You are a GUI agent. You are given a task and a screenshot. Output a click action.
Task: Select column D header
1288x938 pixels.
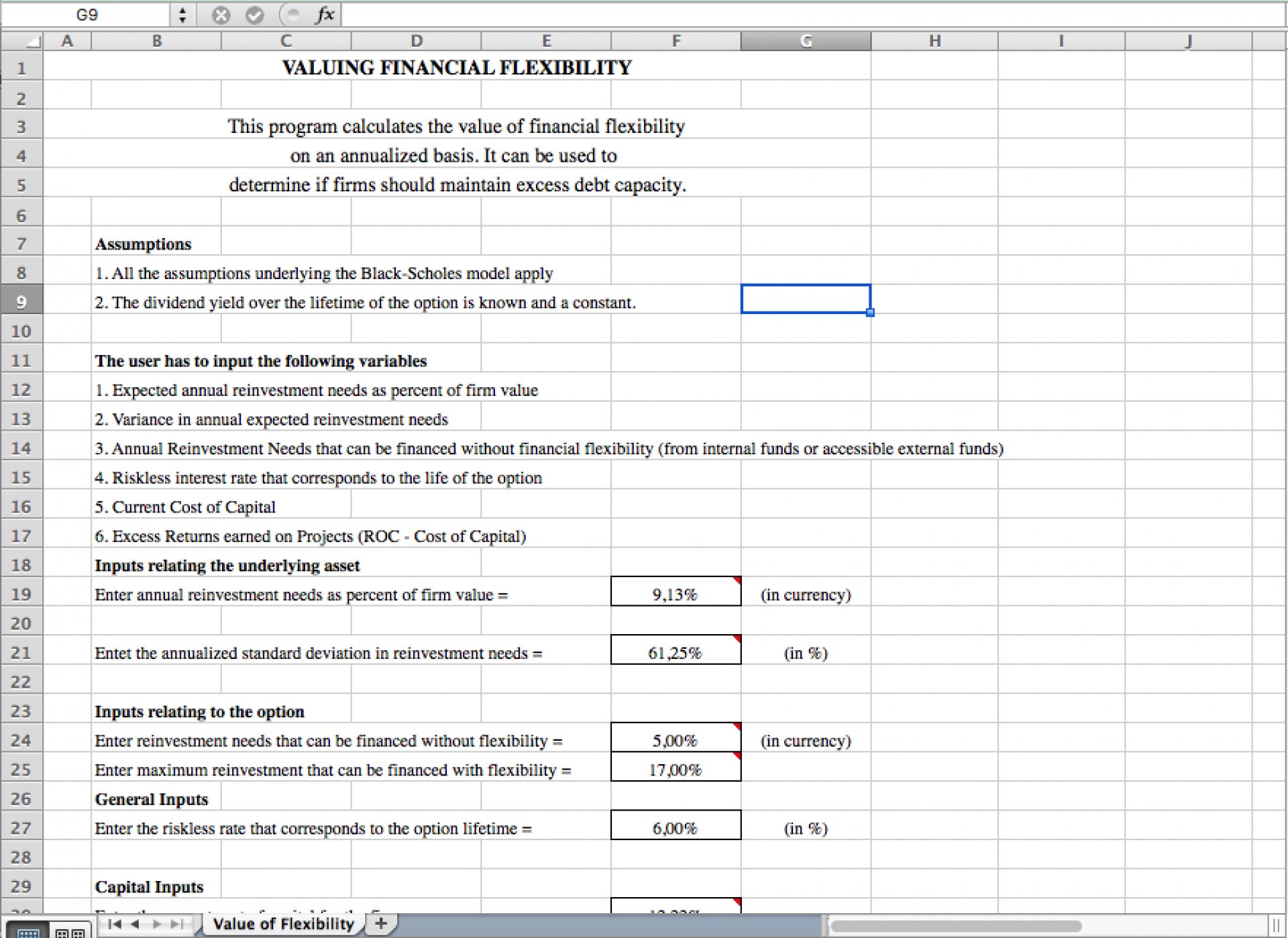click(x=416, y=41)
